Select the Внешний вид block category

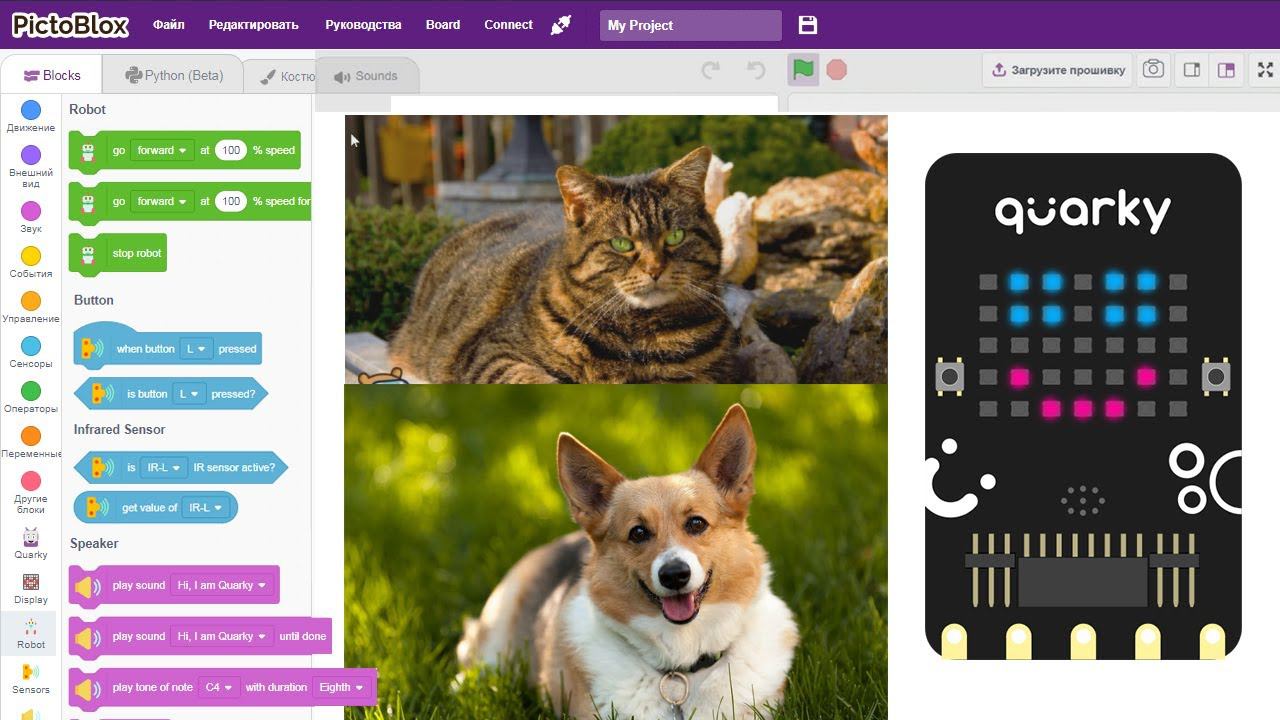pyautogui.click(x=31, y=166)
